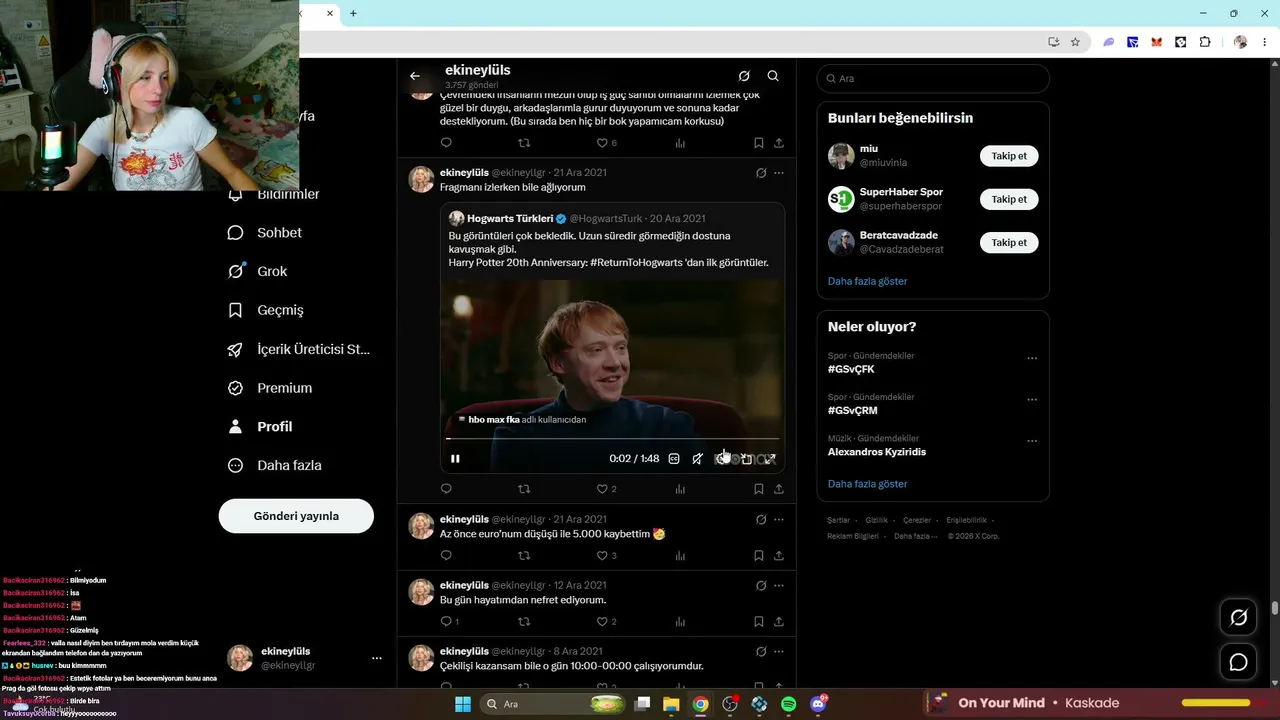
Task: Open the Windows Start menu
Action: coord(463,704)
